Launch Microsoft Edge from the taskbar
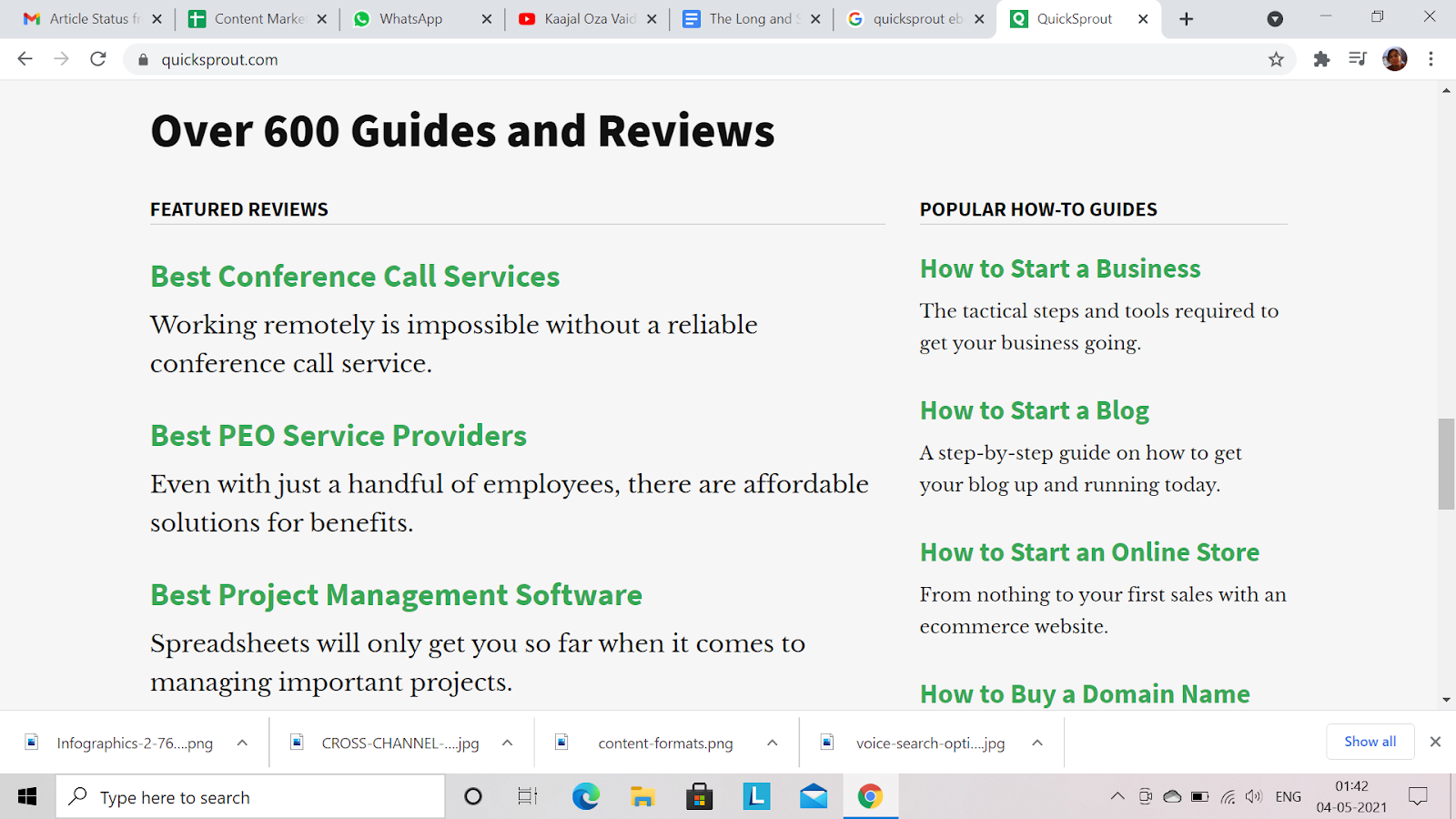 coord(585,797)
